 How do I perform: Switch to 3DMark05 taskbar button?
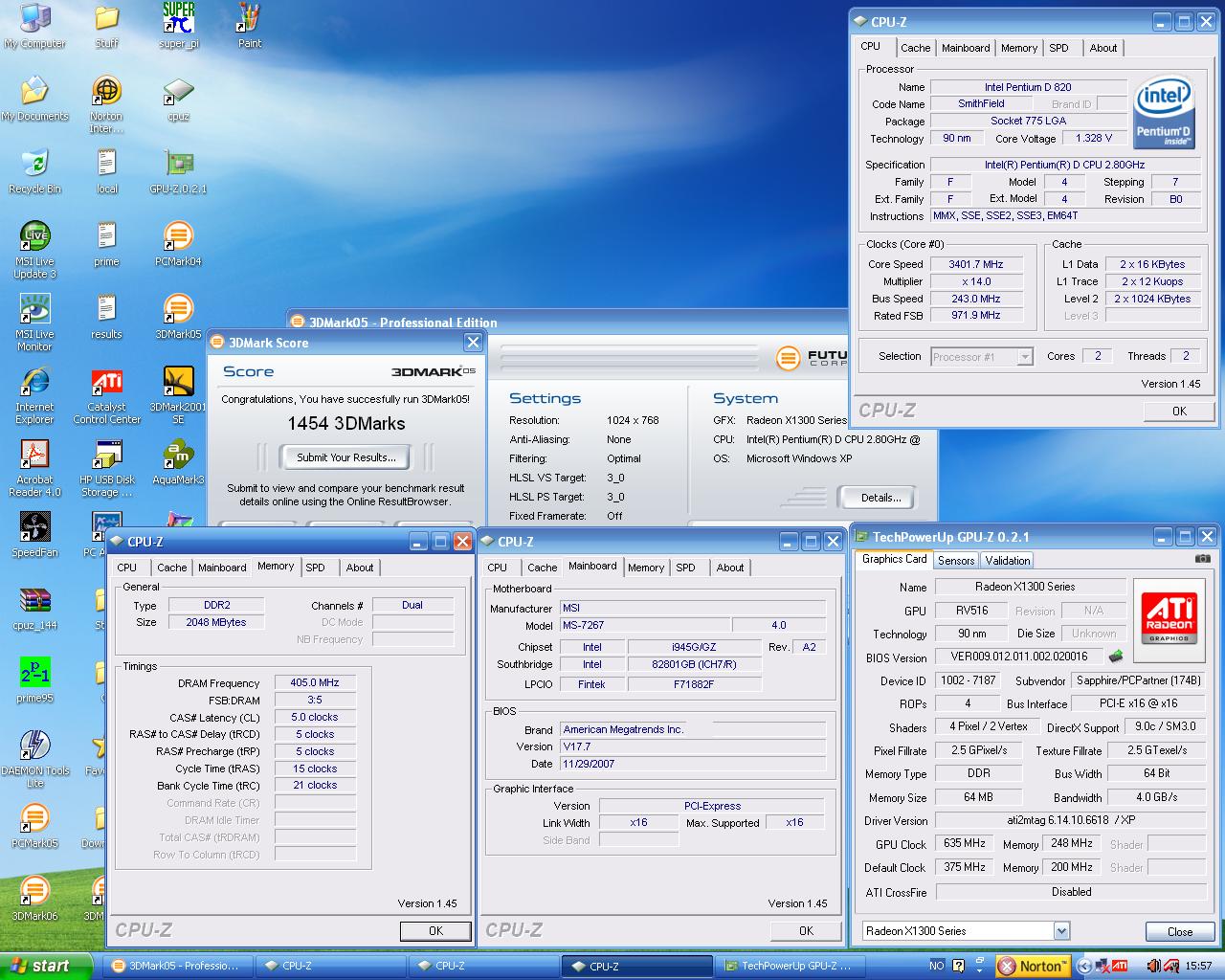(x=176, y=966)
